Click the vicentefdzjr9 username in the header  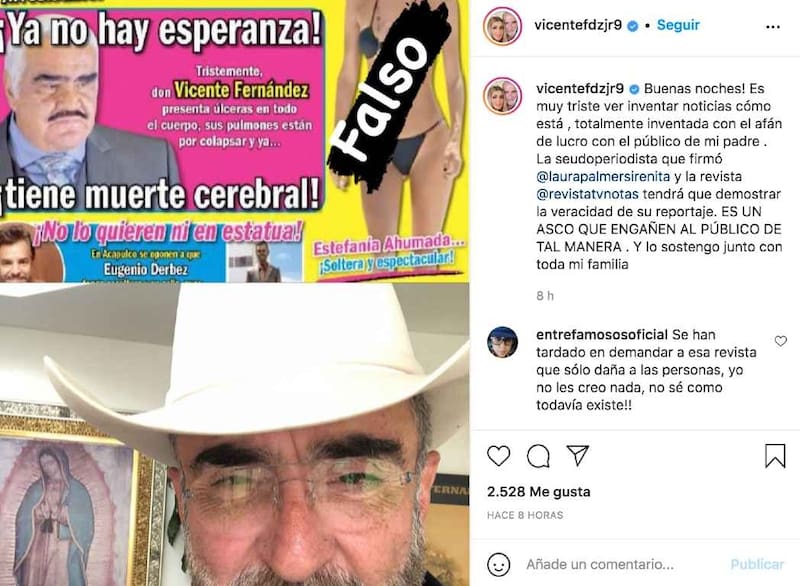pos(578,25)
